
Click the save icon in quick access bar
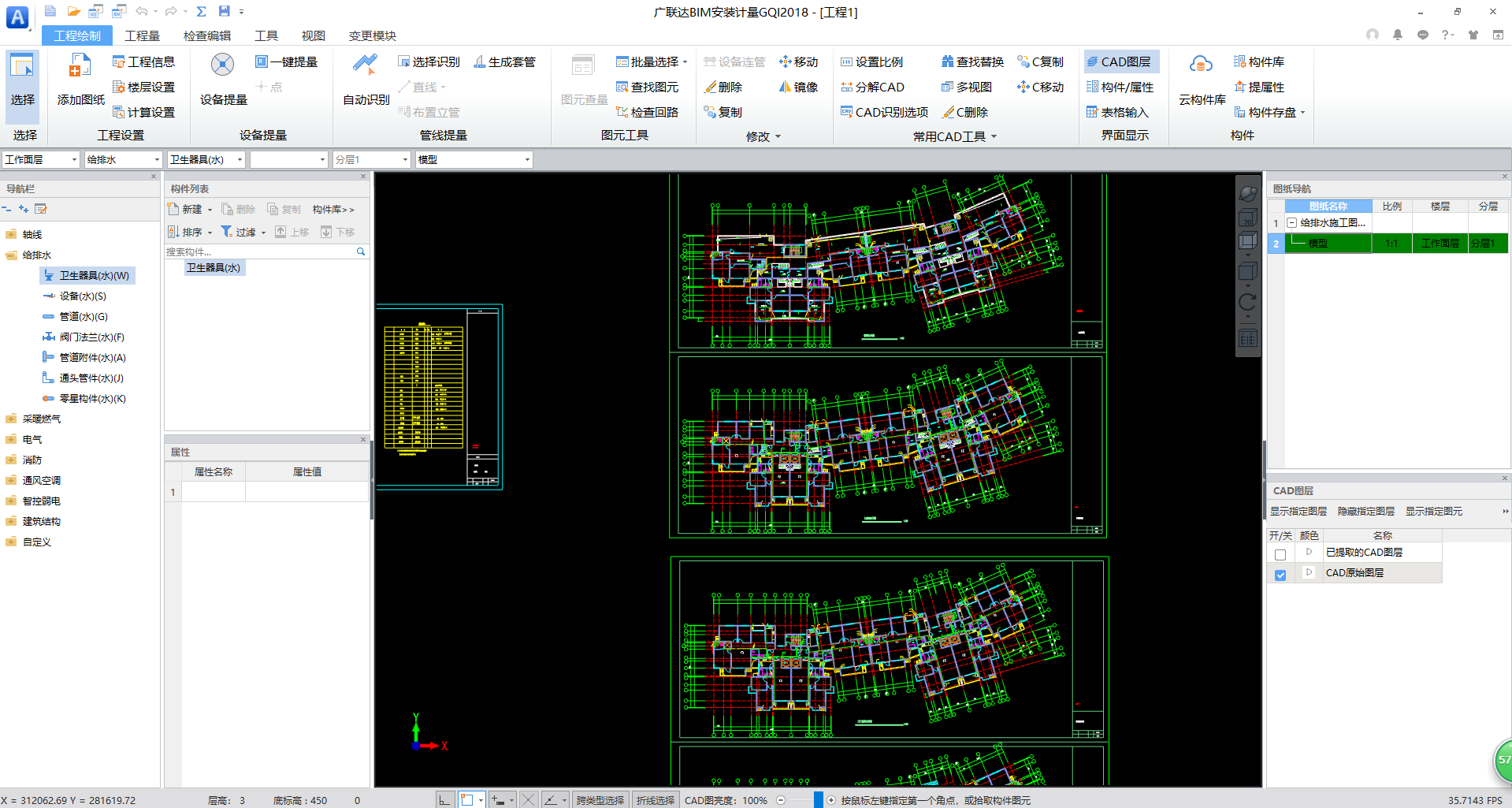click(225, 11)
